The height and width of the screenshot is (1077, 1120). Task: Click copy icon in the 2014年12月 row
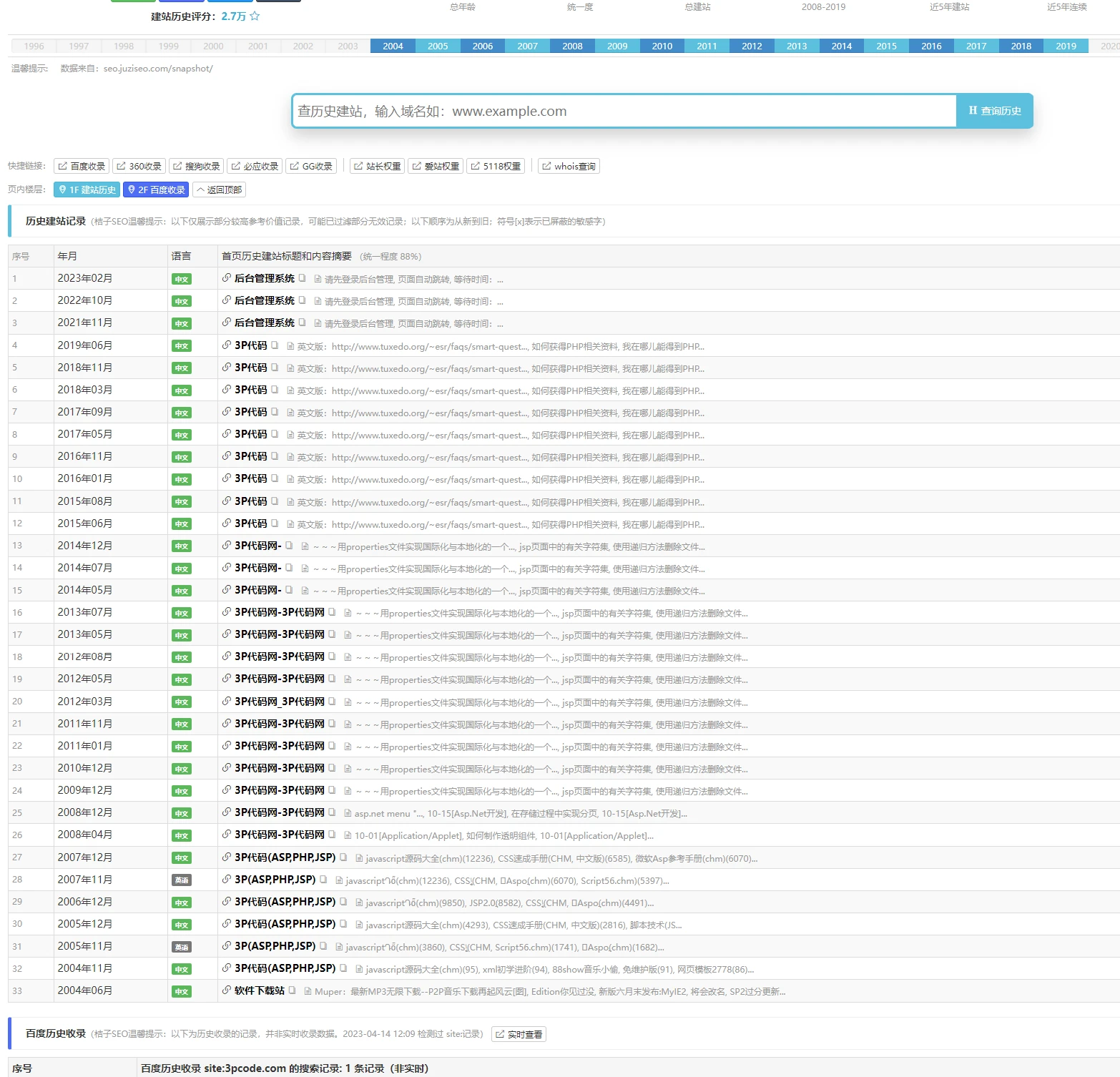(x=289, y=546)
